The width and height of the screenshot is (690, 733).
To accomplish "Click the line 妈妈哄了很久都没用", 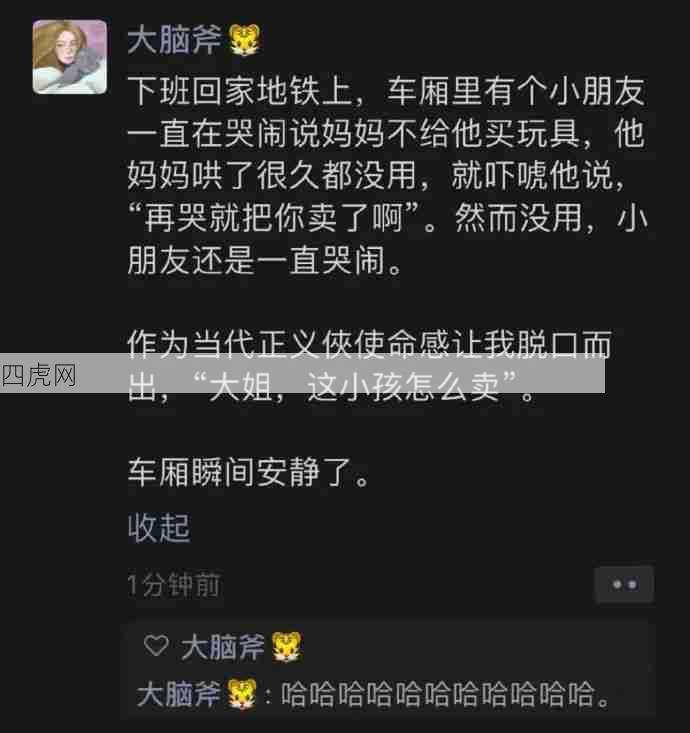I will coord(272,176).
